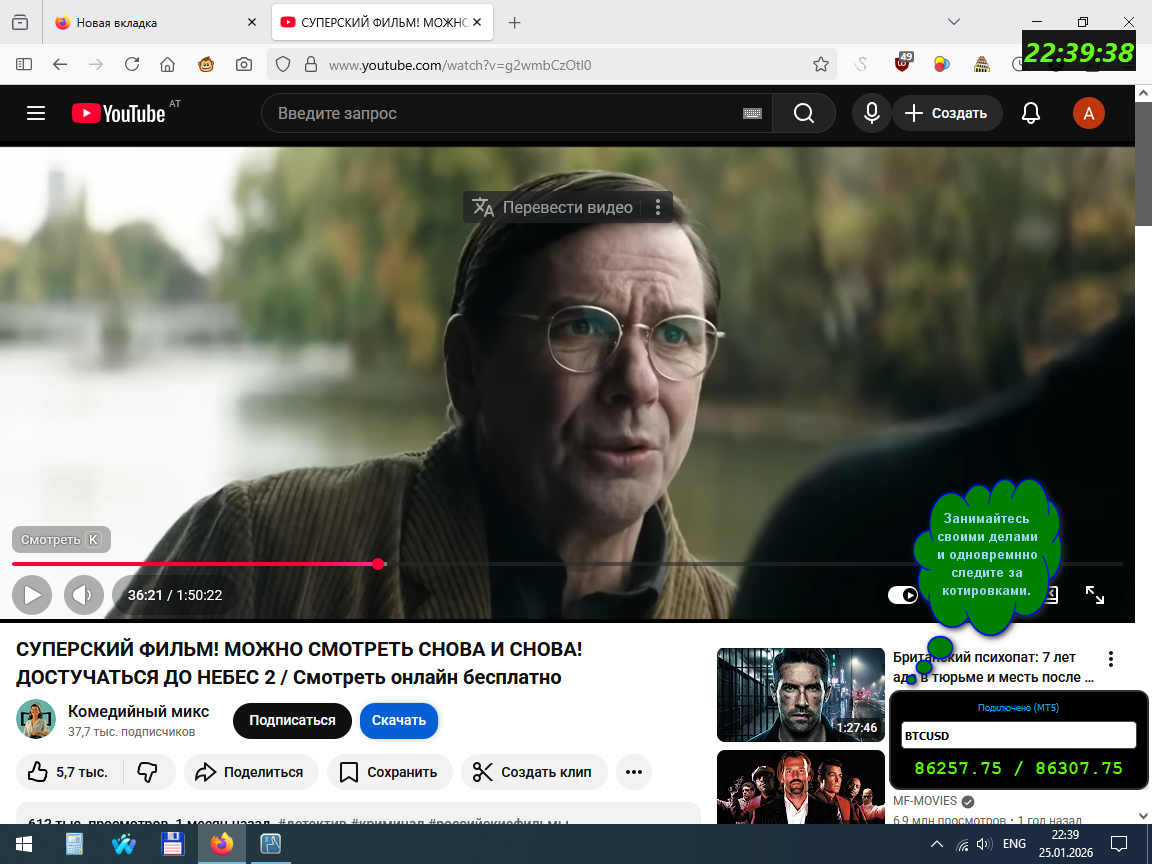The width and height of the screenshot is (1152, 864).
Task: Open more options next to Перевести видео
Action: tap(658, 207)
